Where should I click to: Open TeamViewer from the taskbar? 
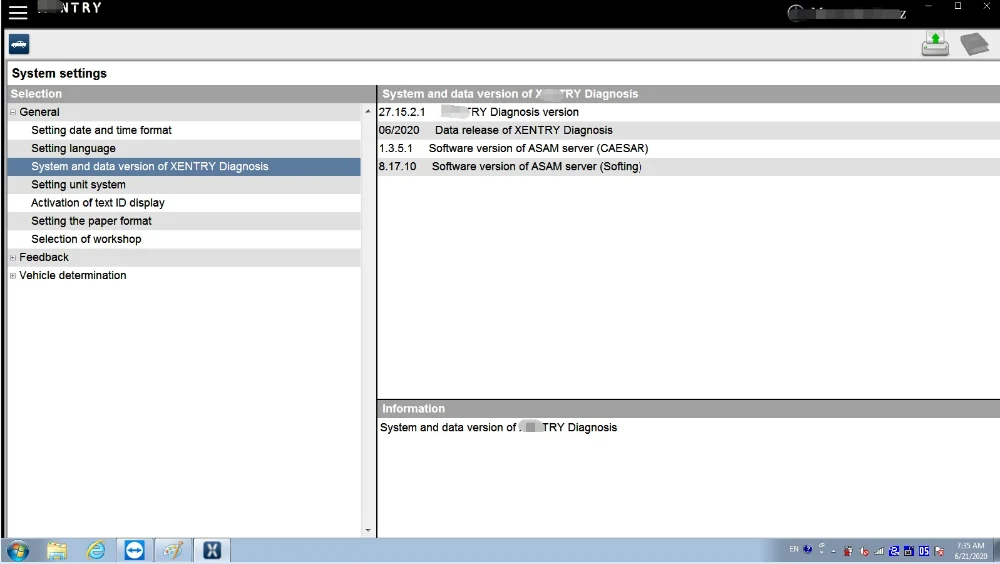[135, 550]
